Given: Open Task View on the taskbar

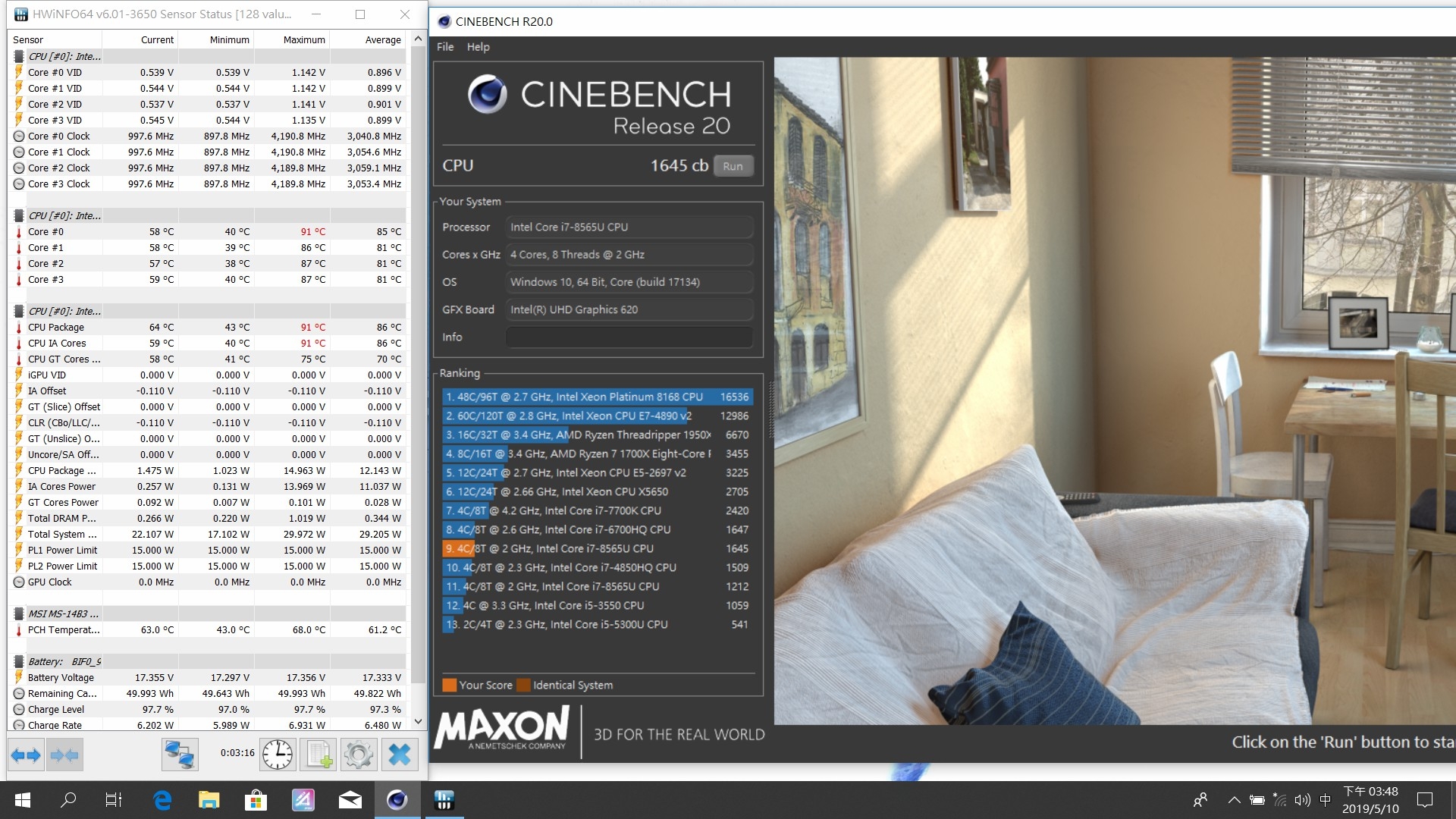Looking at the screenshot, I should [114, 800].
